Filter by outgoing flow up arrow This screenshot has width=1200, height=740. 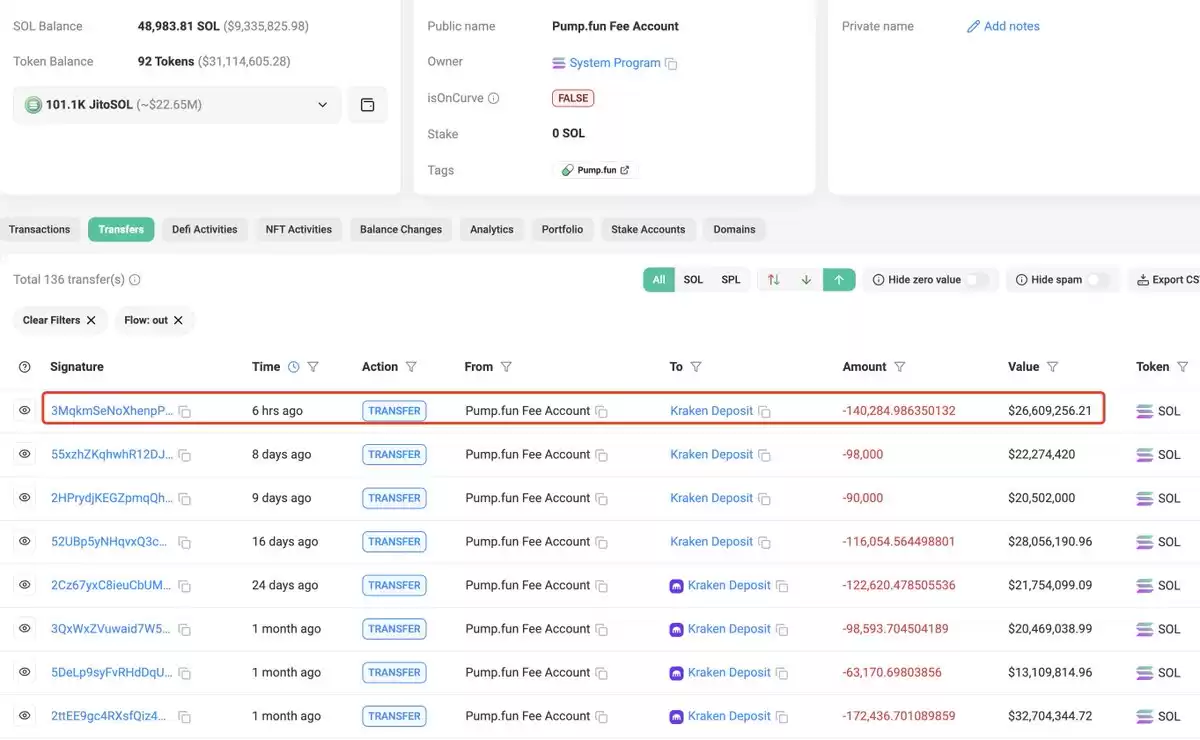click(x=839, y=280)
